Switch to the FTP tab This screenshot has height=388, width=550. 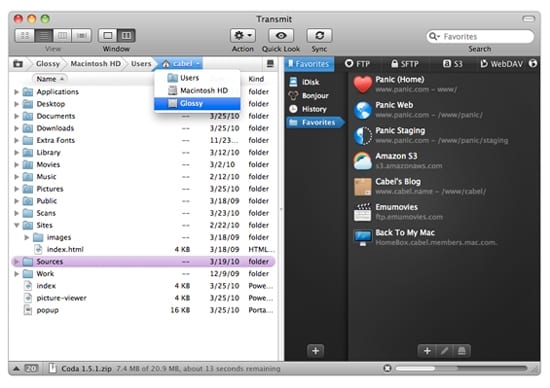coord(357,64)
